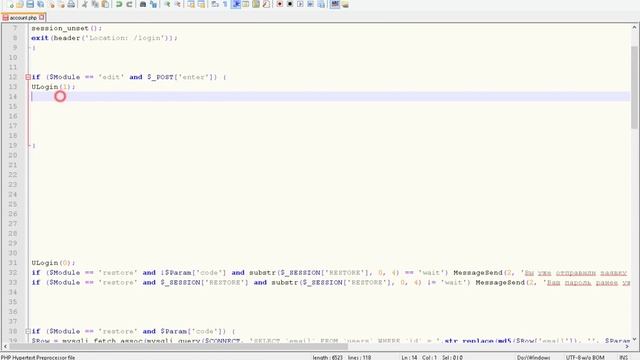Click the ULogin(0); statement

tap(53, 263)
